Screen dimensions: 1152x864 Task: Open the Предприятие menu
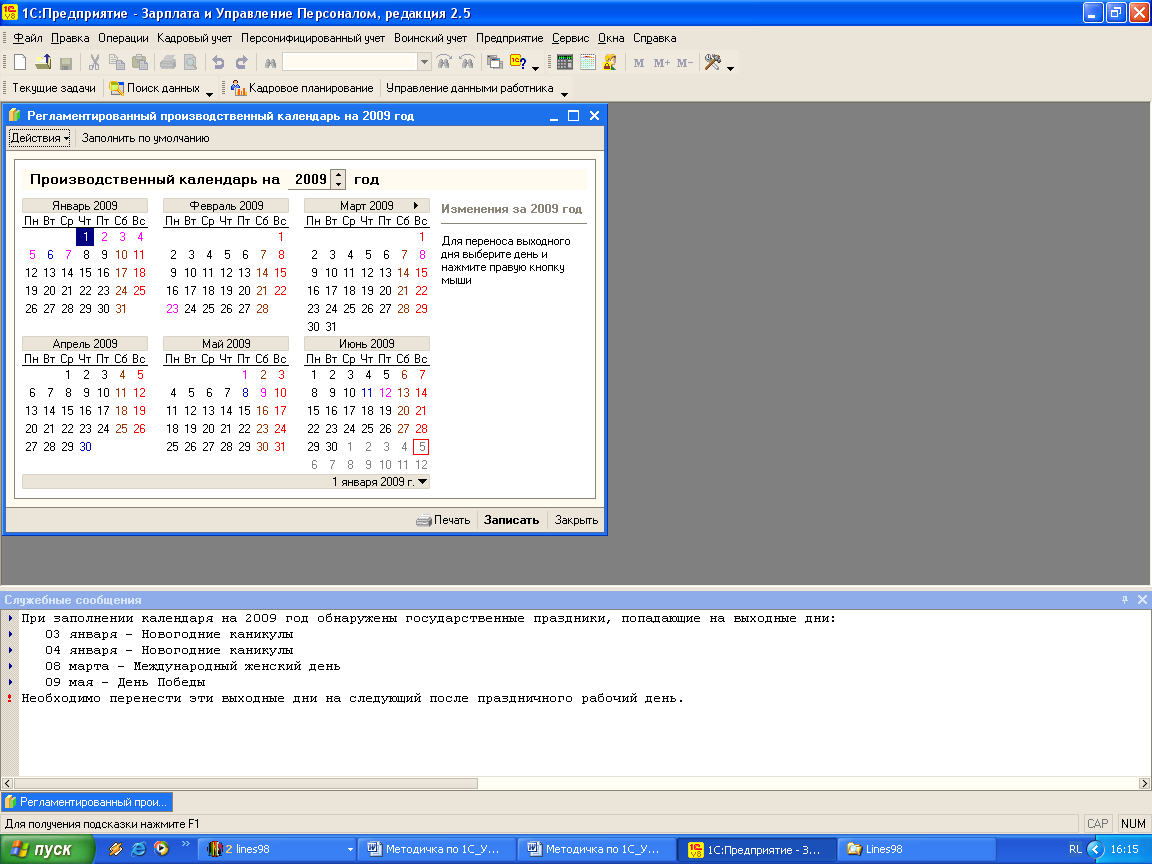(509, 38)
